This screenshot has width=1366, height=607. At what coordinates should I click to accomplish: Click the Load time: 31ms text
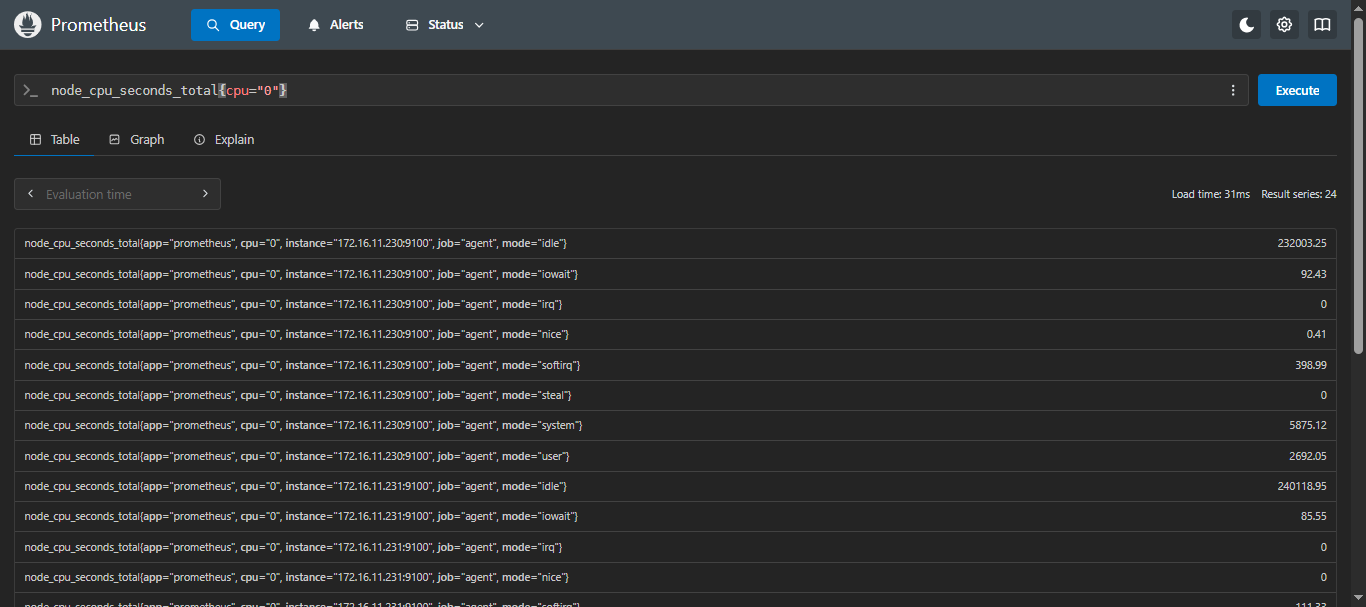click(x=1211, y=194)
